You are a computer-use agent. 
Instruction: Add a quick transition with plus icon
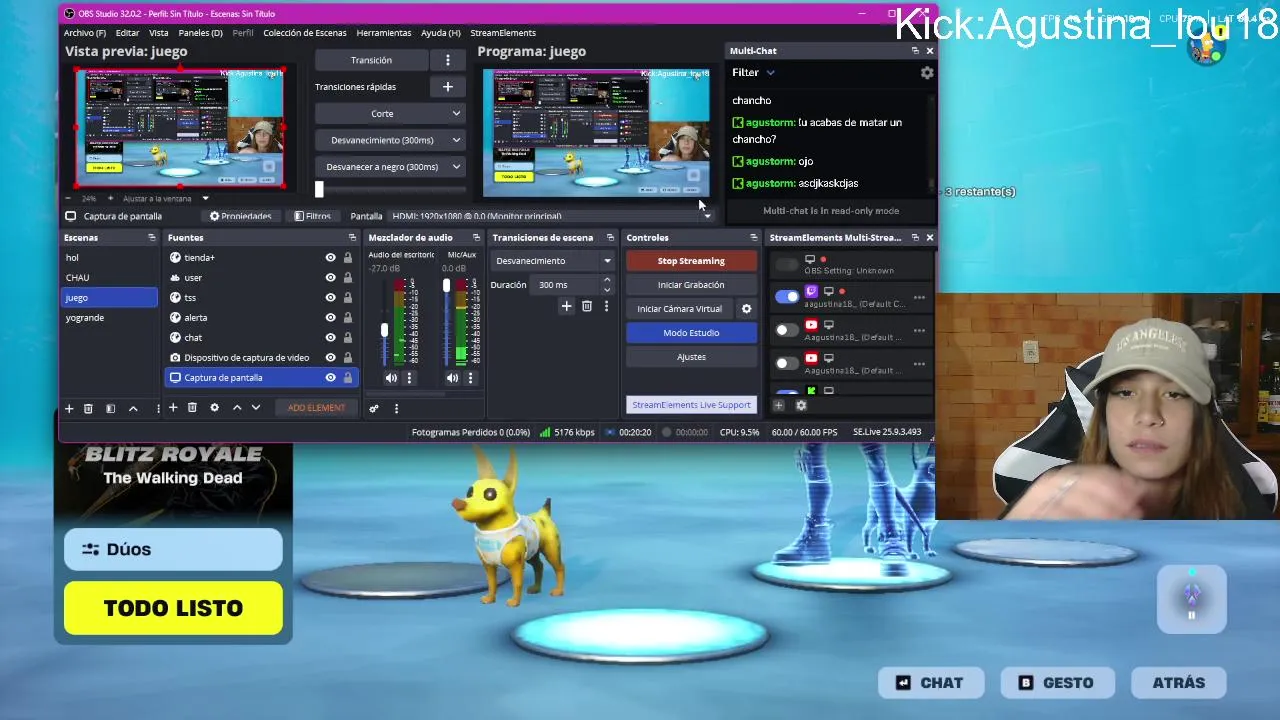(448, 87)
